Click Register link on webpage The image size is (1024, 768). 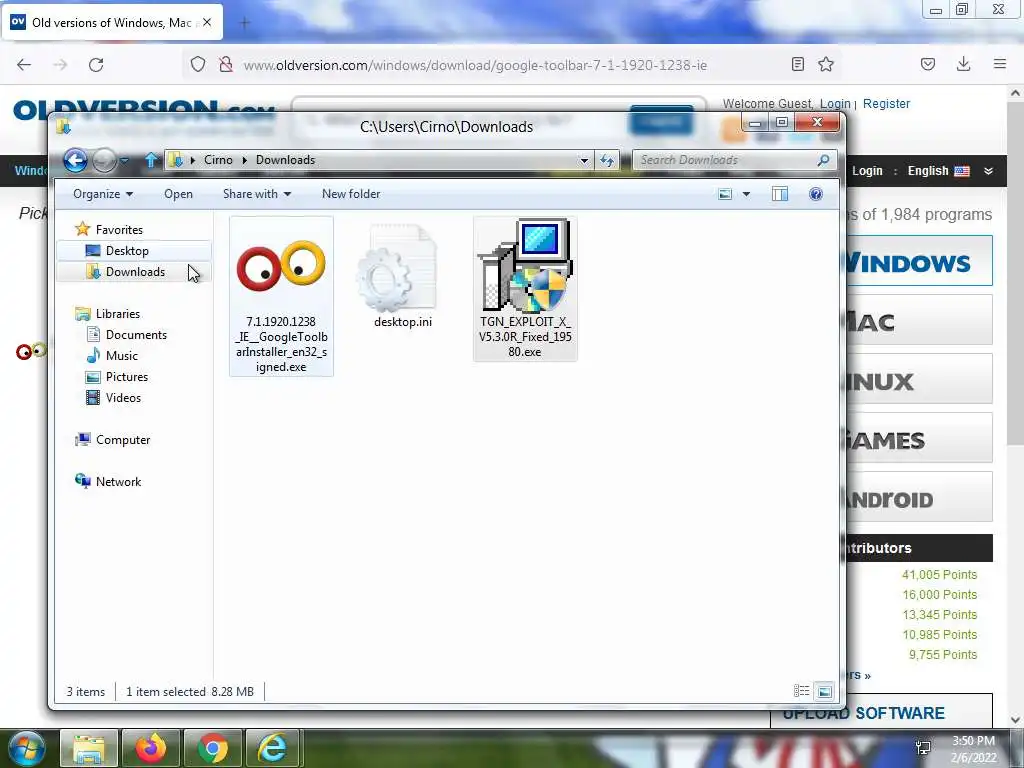pos(886,103)
